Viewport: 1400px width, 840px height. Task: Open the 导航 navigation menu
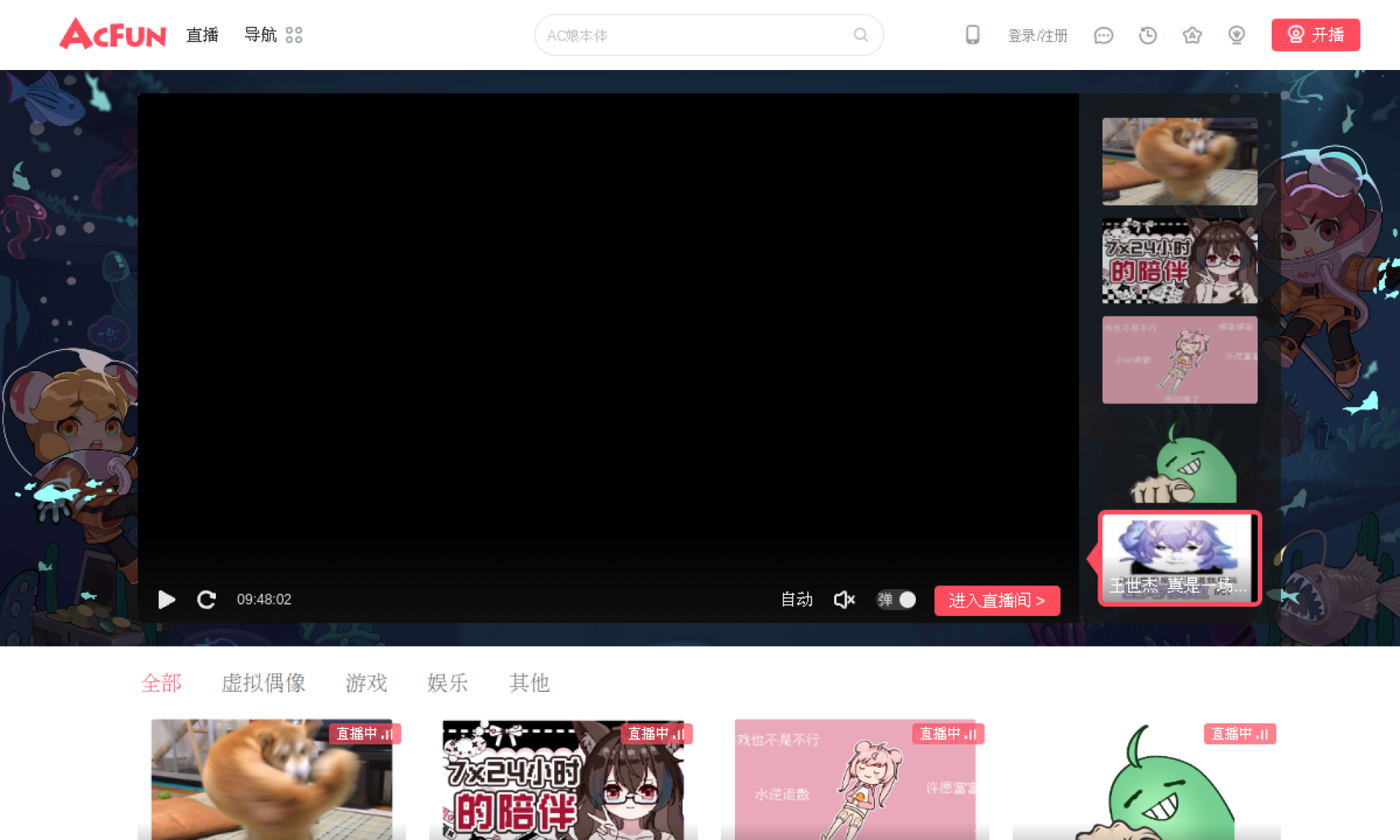273,35
